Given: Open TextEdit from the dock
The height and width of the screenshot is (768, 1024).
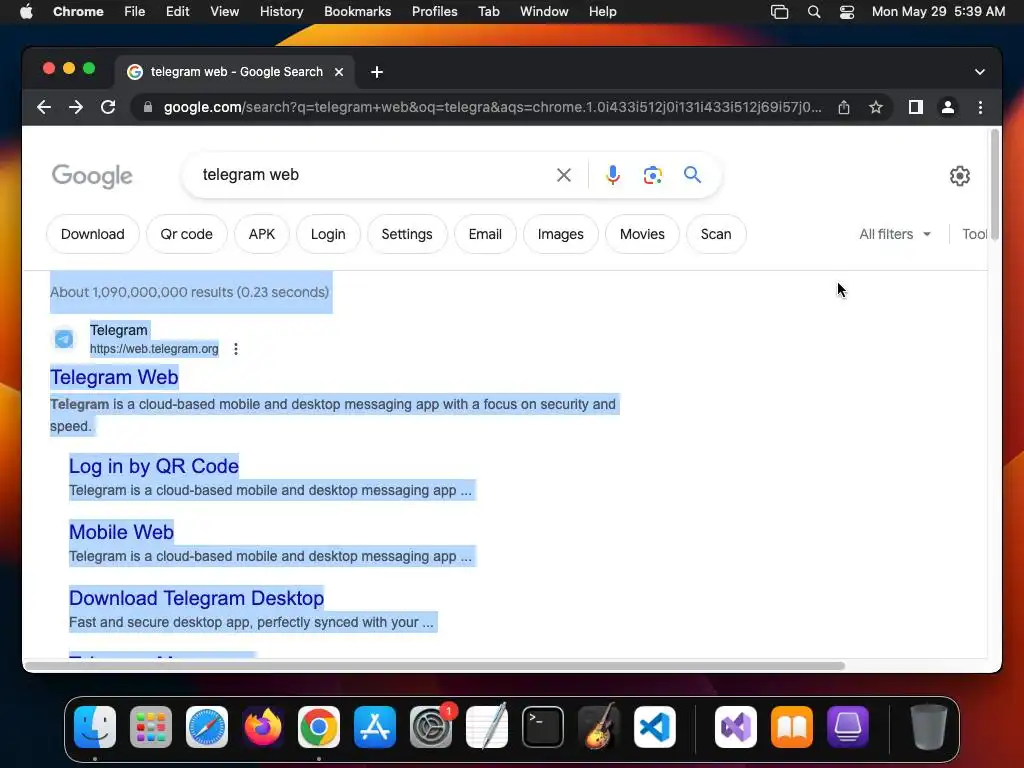Looking at the screenshot, I should (x=487, y=727).
